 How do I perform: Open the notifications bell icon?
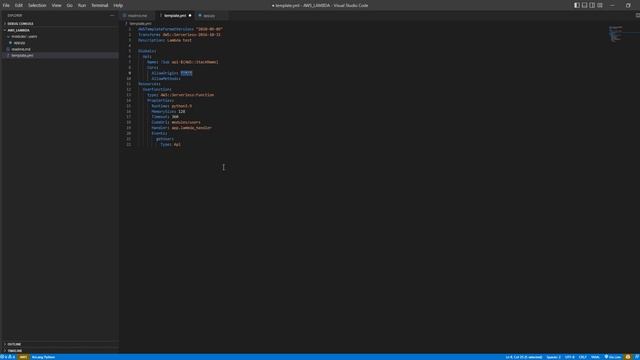click(636, 357)
